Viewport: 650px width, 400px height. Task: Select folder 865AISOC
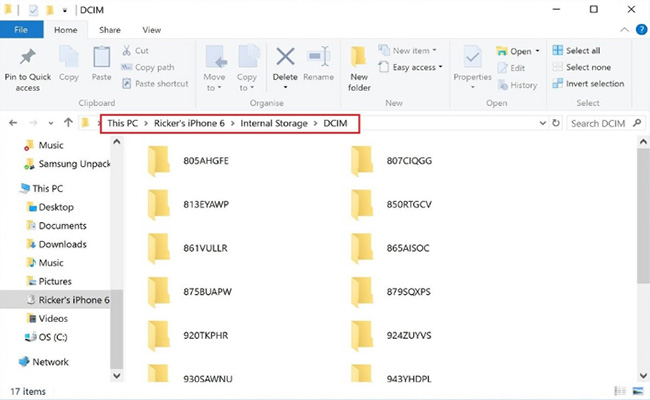click(390, 248)
